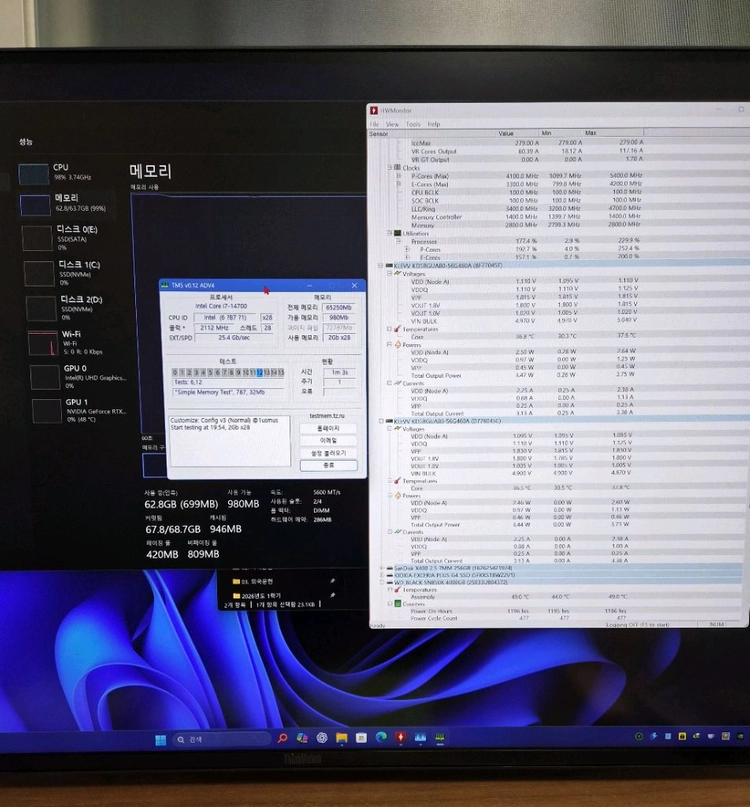Viewport: 750px width, 807px height.
Task: Click the highlighted test number 12 in TM5
Action: [259, 372]
